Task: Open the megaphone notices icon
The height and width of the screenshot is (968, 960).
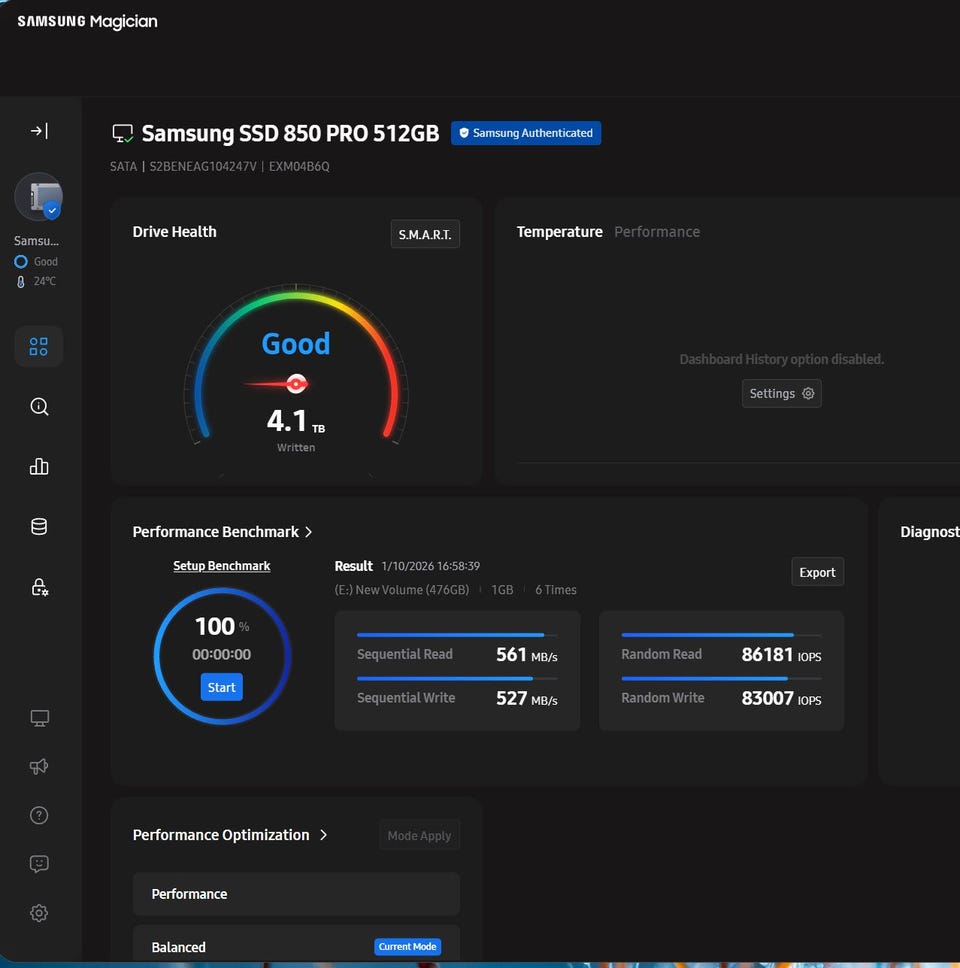Action: [39, 766]
